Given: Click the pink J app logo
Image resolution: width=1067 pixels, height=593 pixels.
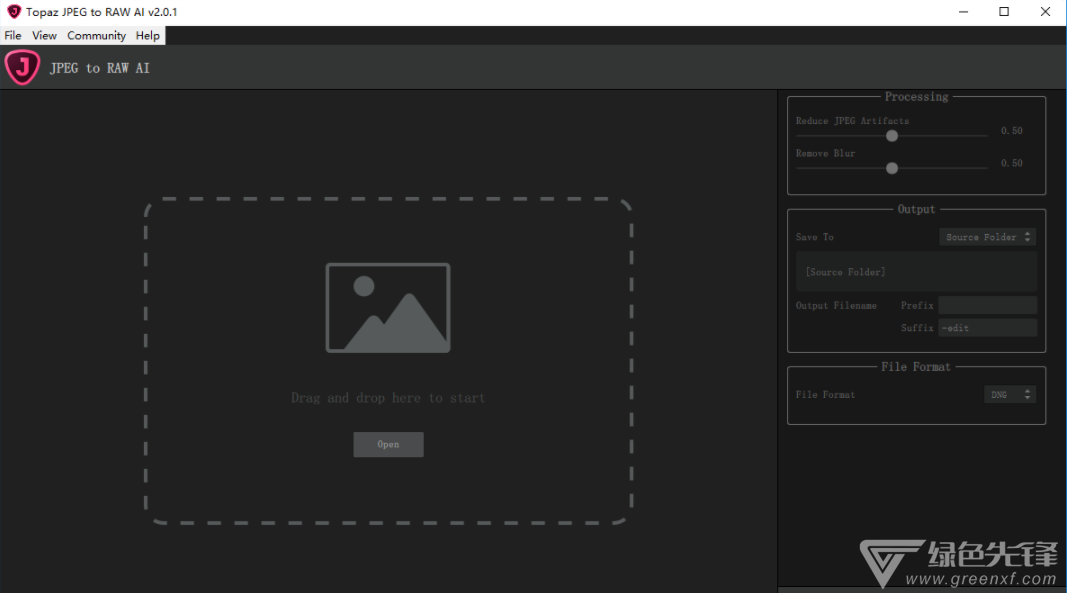Looking at the screenshot, I should pyautogui.click(x=22, y=67).
